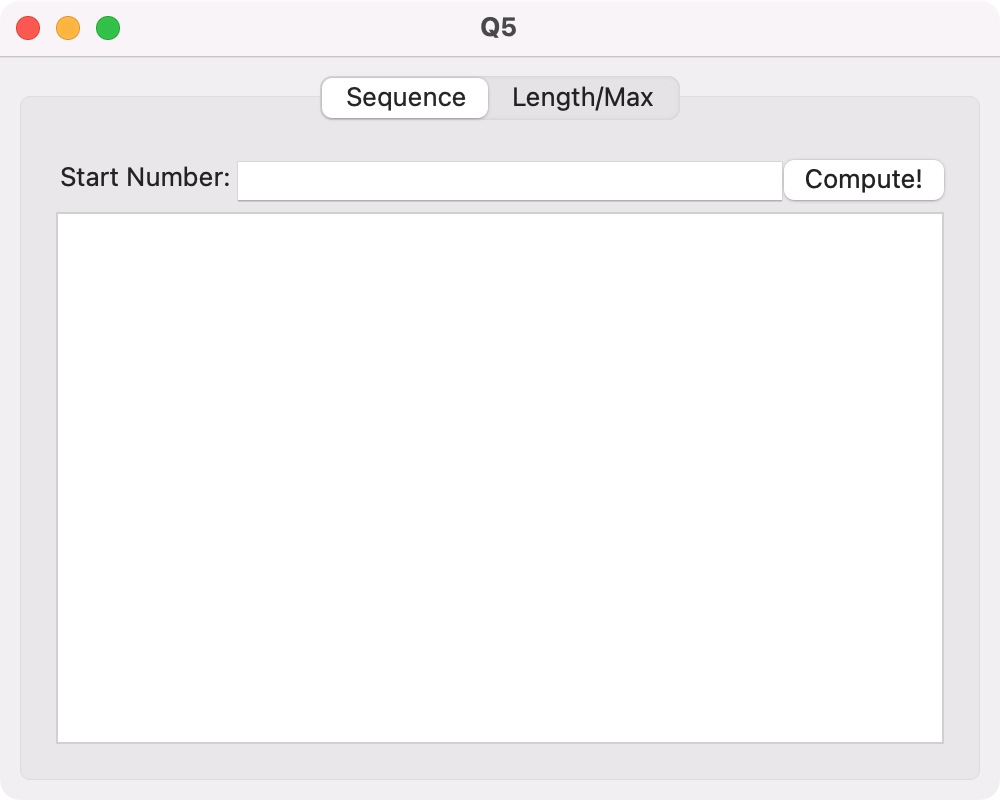Click the Start Number label
Screen dimensions: 1000x800
145,177
